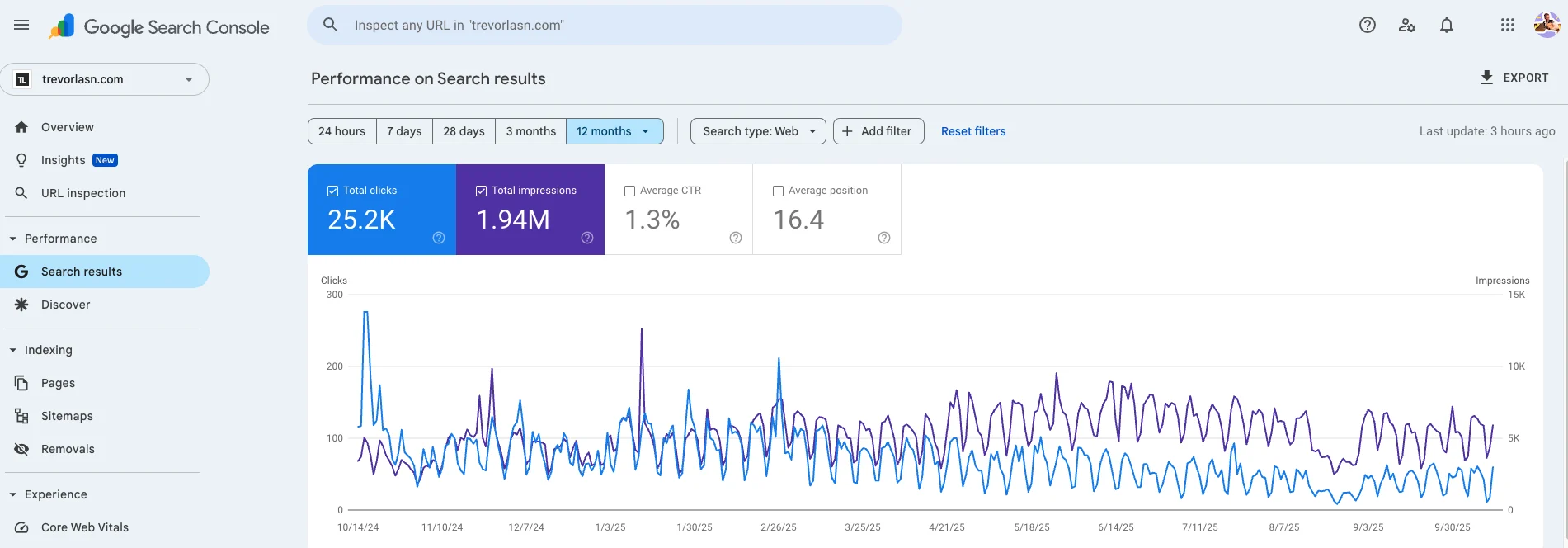The width and height of the screenshot is (1568, 548).
Task: Open Core Web Vitals report
Action: point(105,527)
